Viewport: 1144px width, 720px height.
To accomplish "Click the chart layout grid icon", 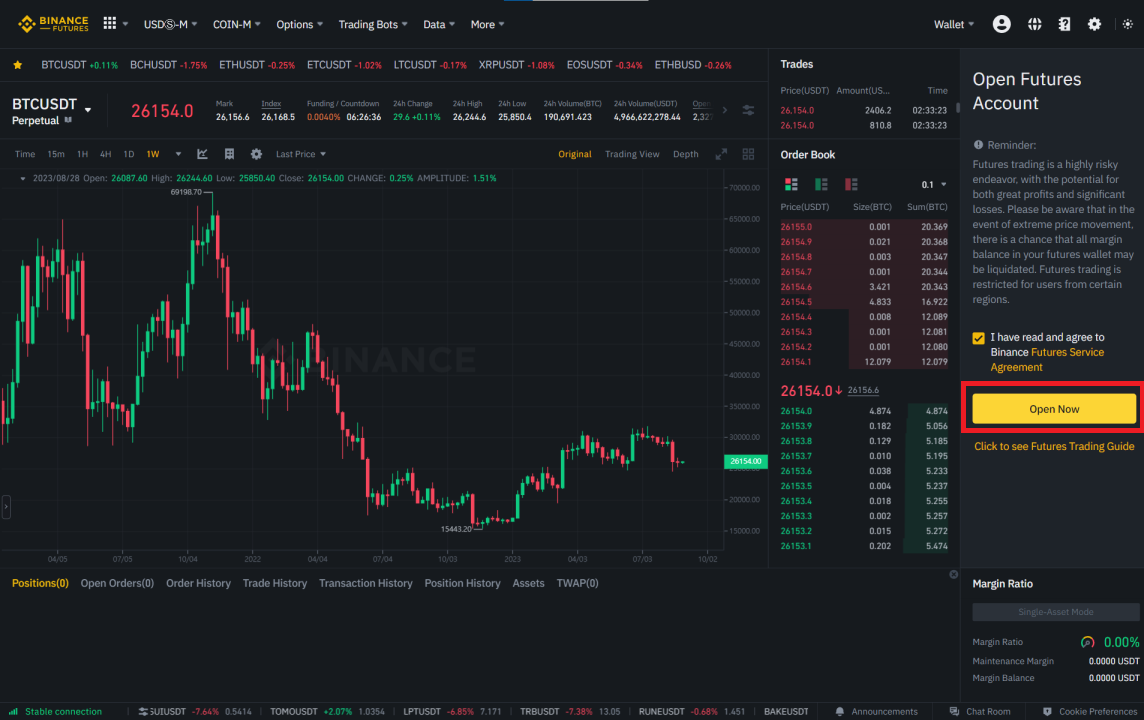I will pos(229,154).
